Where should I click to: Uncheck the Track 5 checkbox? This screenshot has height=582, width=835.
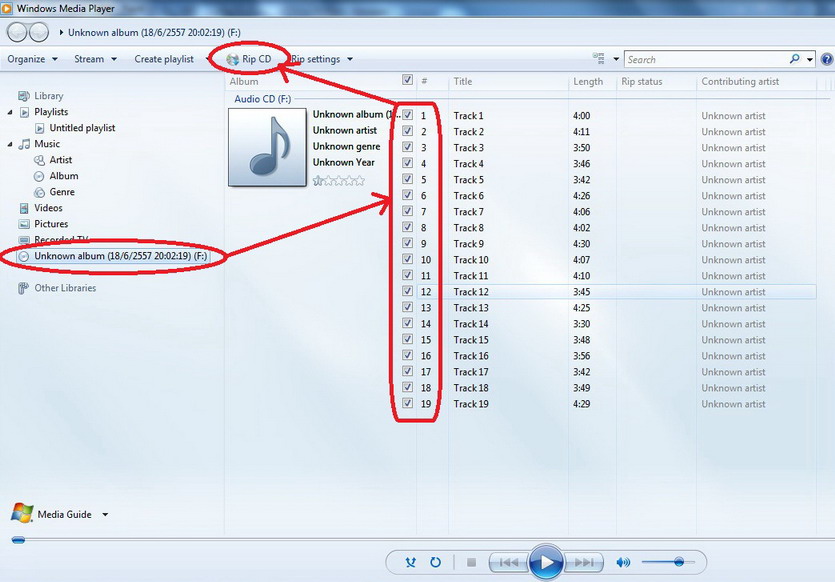pyautogui.click(x=407, y=178)
